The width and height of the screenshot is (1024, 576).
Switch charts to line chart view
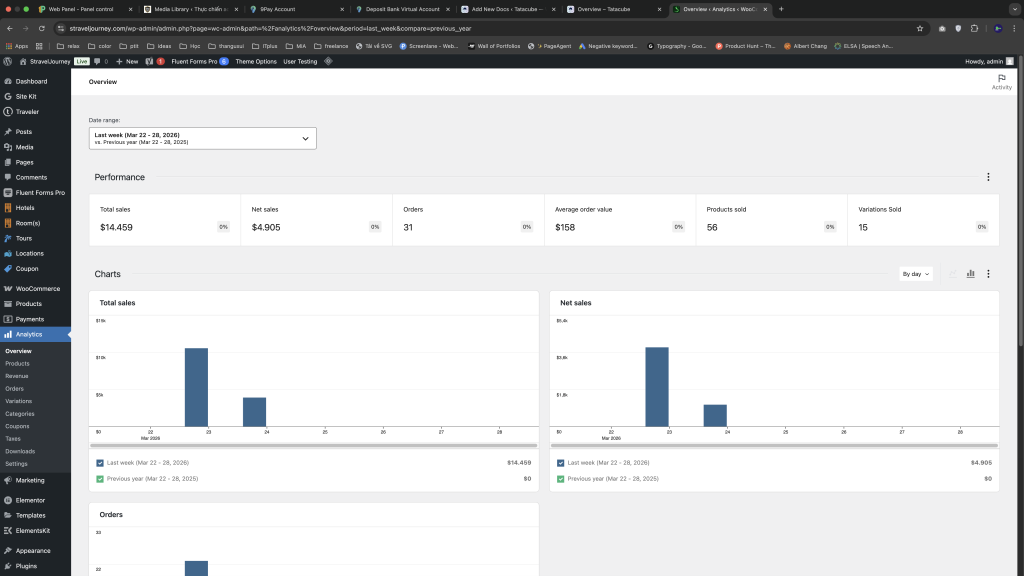(953, 274)
